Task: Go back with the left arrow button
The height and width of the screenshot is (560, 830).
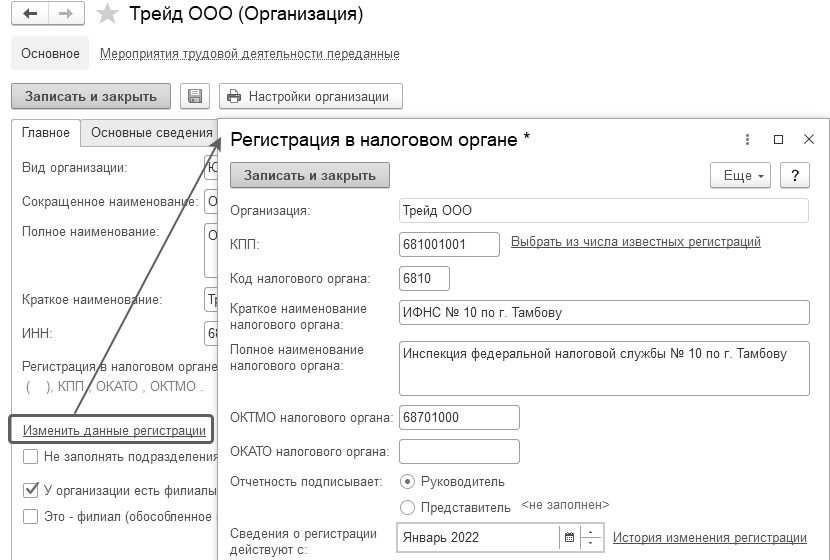Action: [30, 14]
